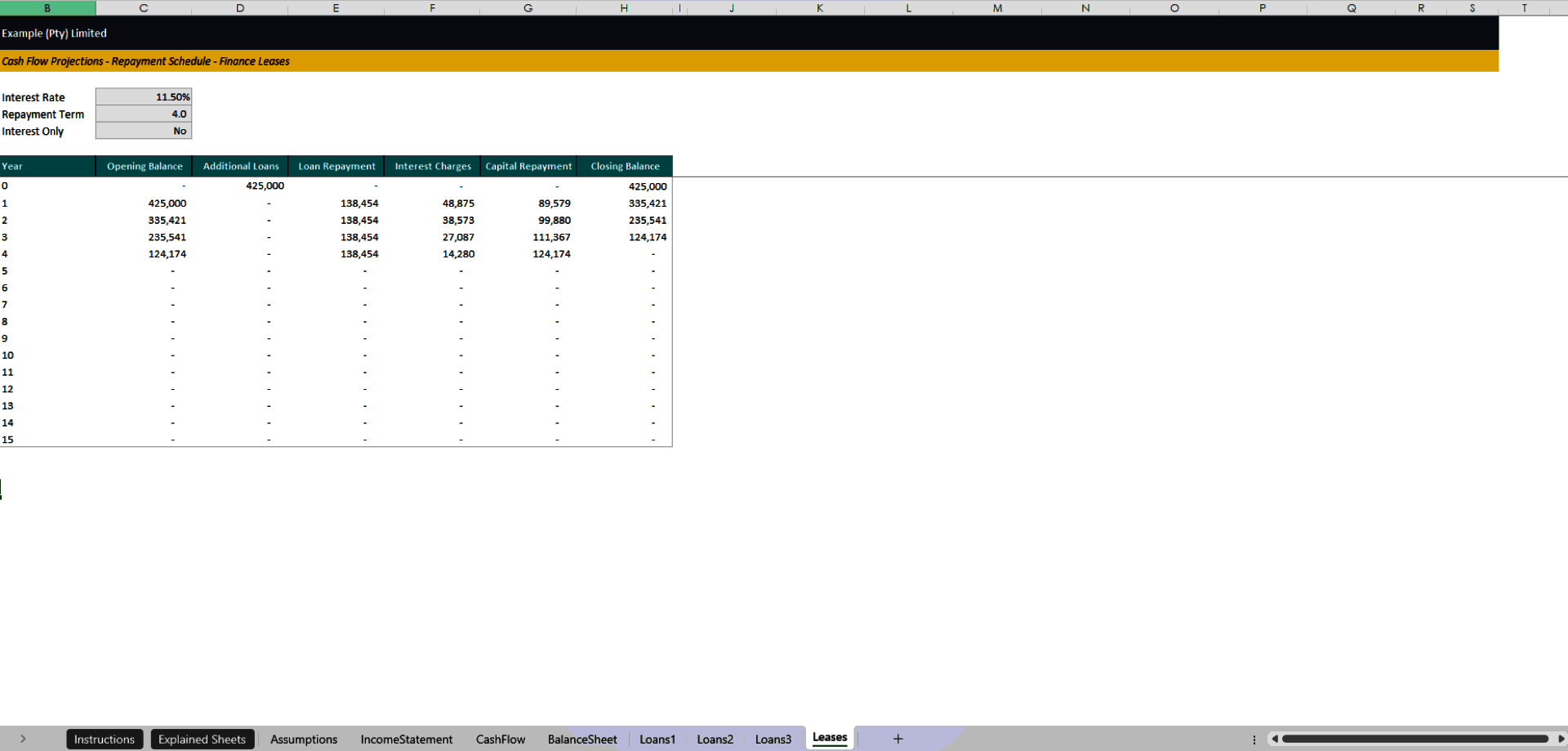Viewport: 1568px width, 751px height.
Task: Select the Repayment Term value cell
Action: point(143,114)
